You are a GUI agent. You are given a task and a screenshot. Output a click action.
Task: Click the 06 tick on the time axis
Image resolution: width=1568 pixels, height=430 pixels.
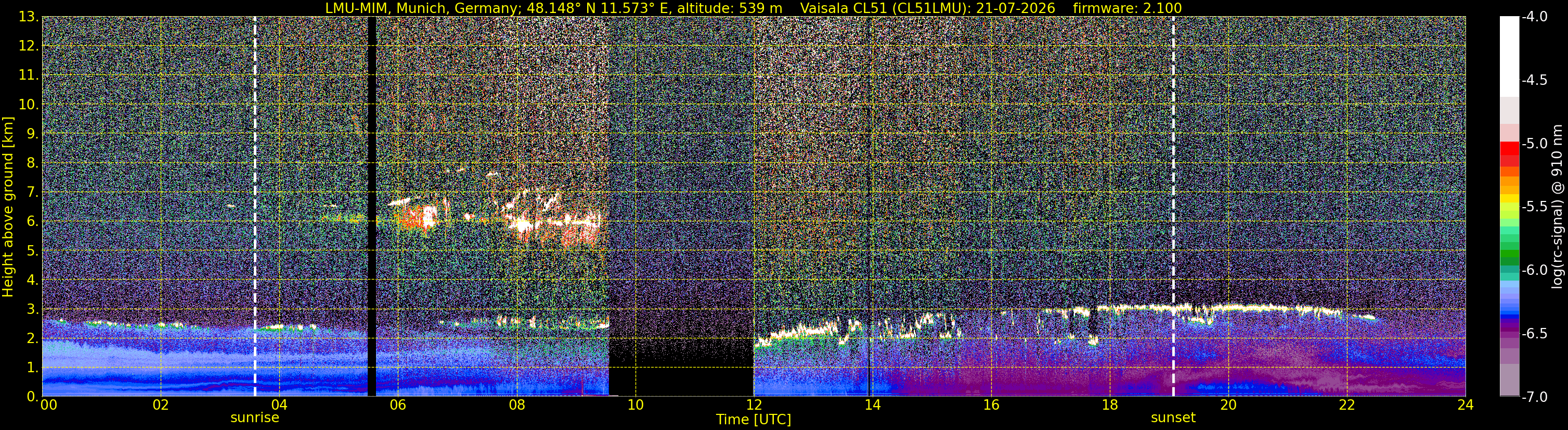(397, 405)
